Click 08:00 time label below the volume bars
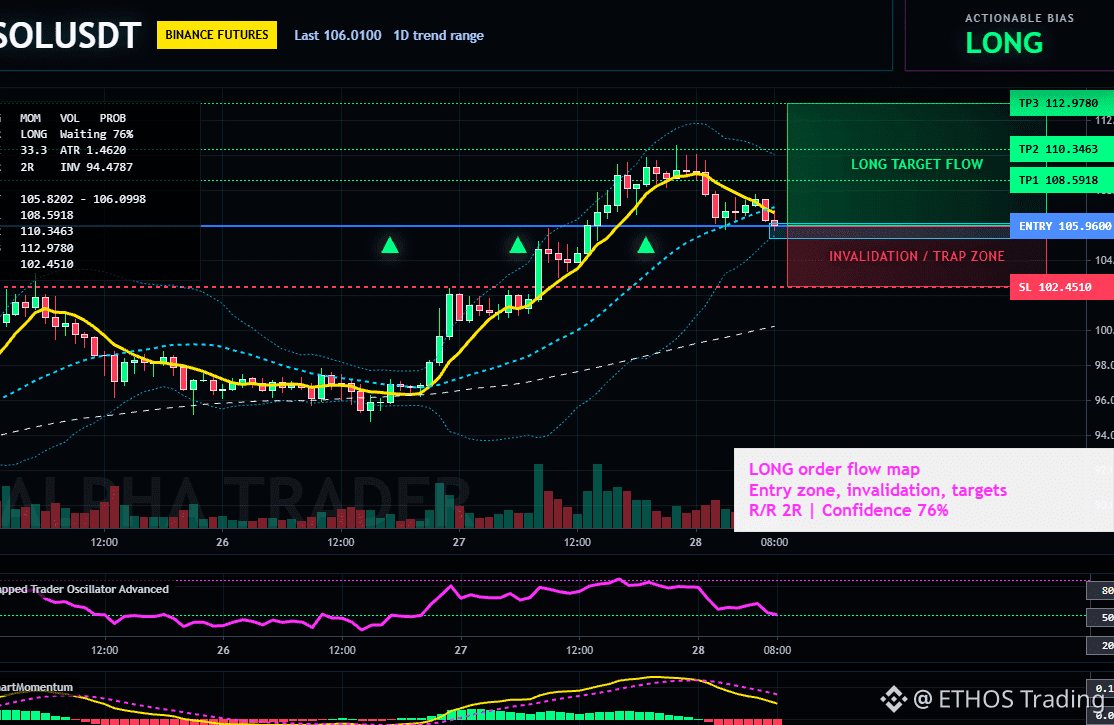The height and width of the screenshot is (725, 1114). (774, 542)
